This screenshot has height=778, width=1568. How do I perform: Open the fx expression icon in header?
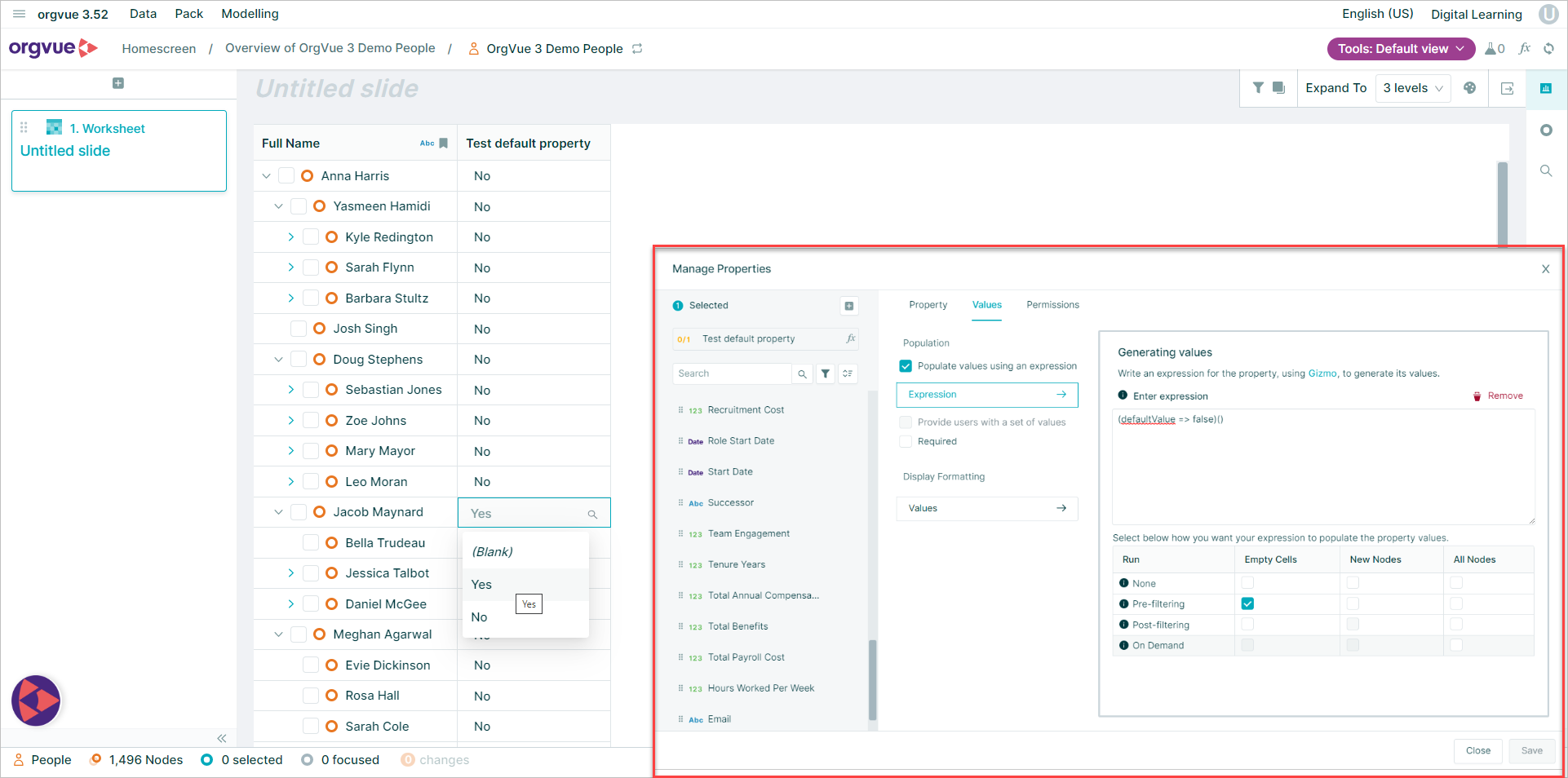click(x=1524, y=49)
